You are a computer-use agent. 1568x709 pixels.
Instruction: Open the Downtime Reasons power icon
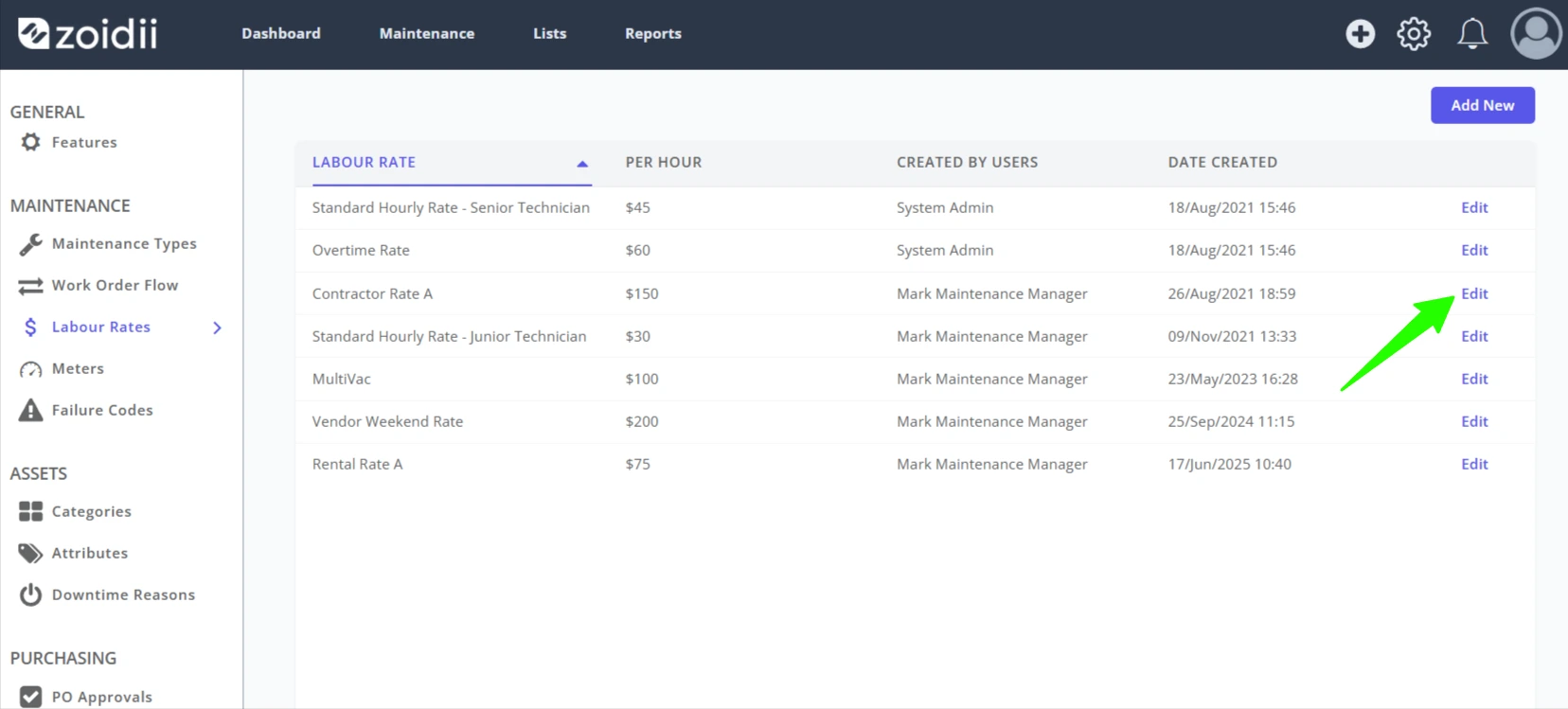(31, 594)
